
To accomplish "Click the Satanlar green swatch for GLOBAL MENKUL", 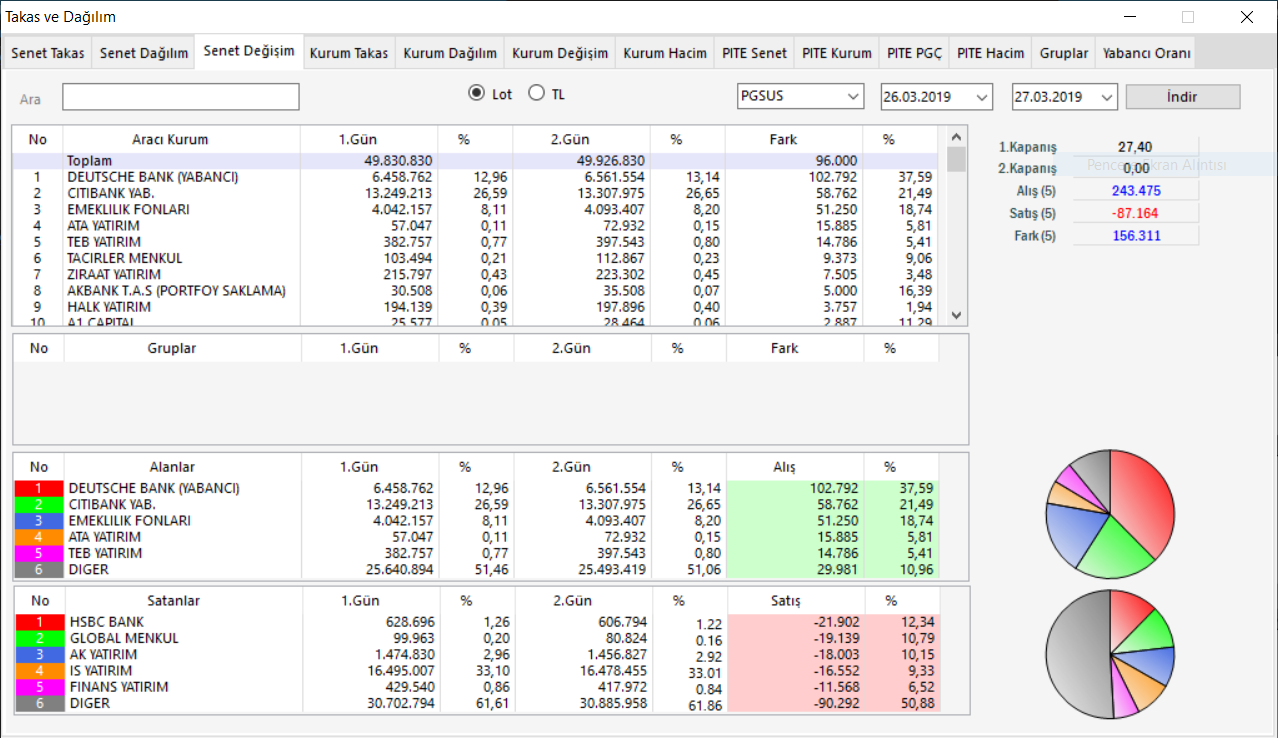I will (38, 638).
